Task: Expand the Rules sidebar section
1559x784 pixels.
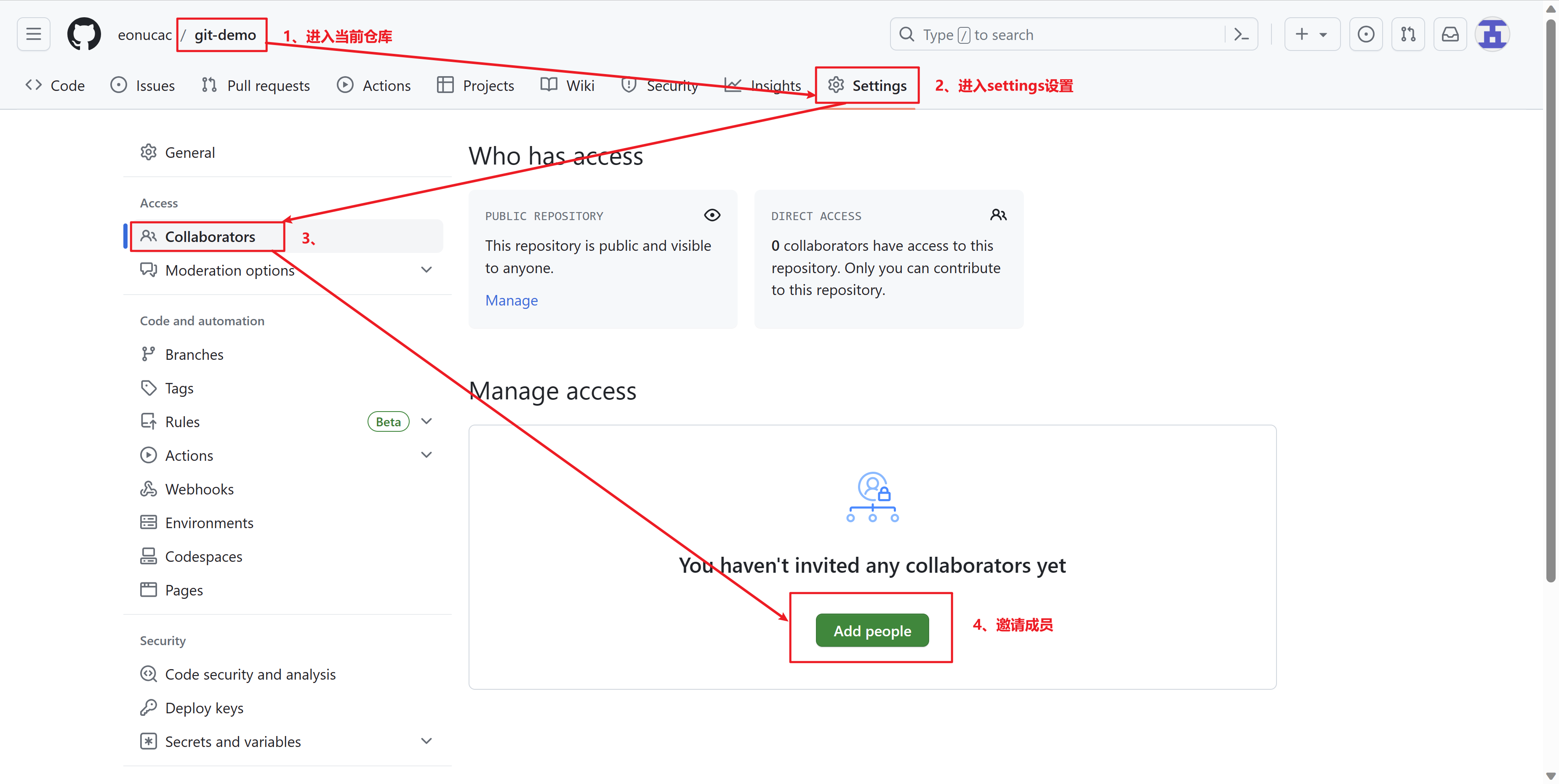Action: [x=426, y=422]
